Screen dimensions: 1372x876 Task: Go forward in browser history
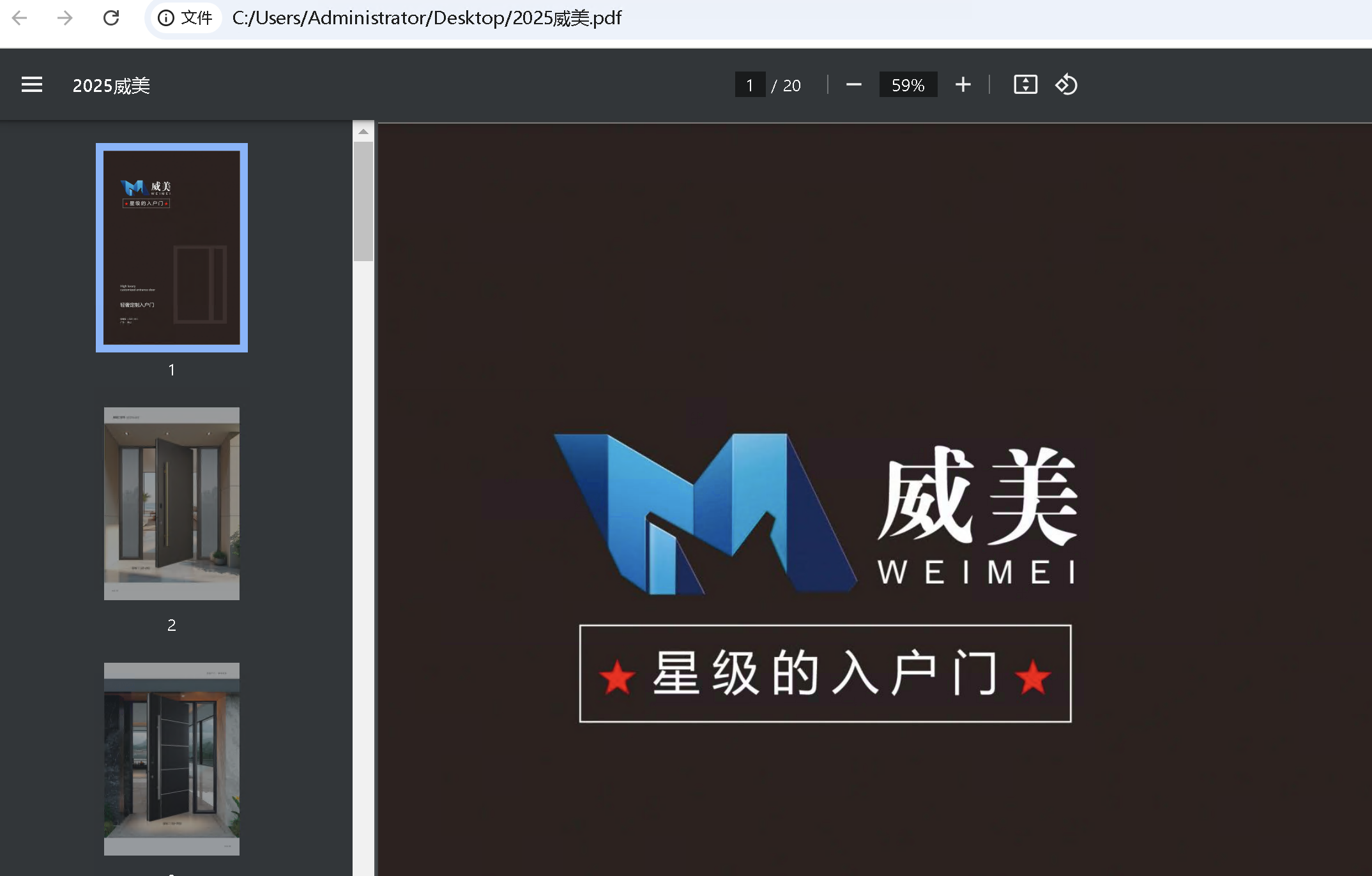[x=65, y=18]
